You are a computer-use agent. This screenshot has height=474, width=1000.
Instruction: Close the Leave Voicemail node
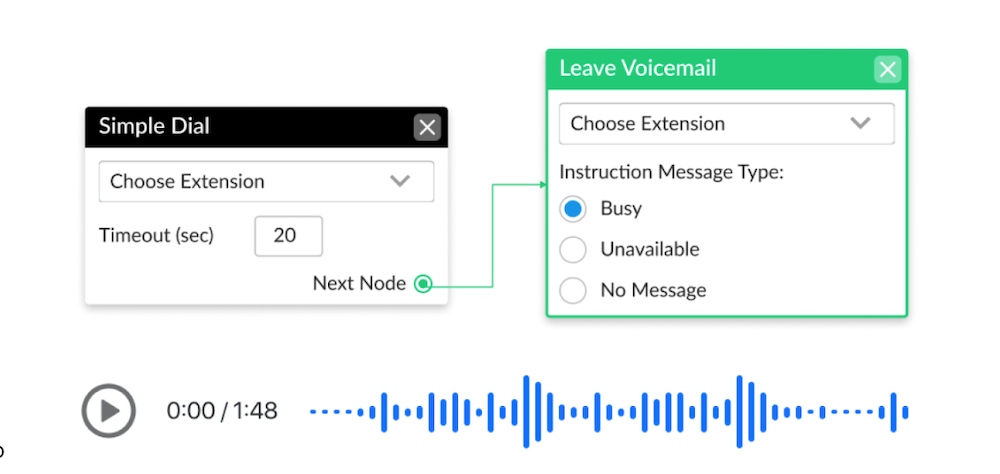pos(887,69)
